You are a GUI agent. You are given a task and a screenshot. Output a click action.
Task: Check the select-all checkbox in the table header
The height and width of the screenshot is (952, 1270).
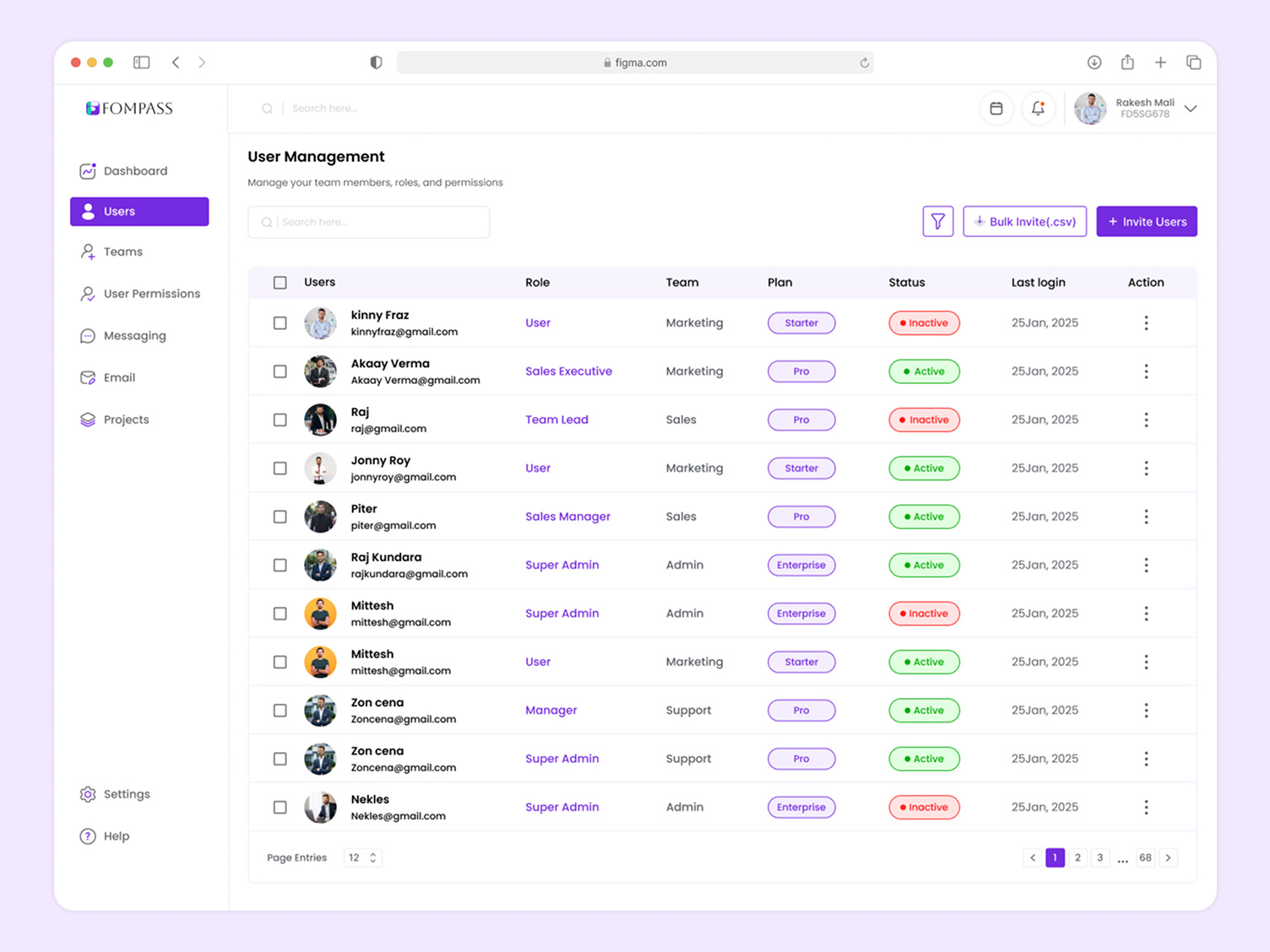(x=280, y=282)
